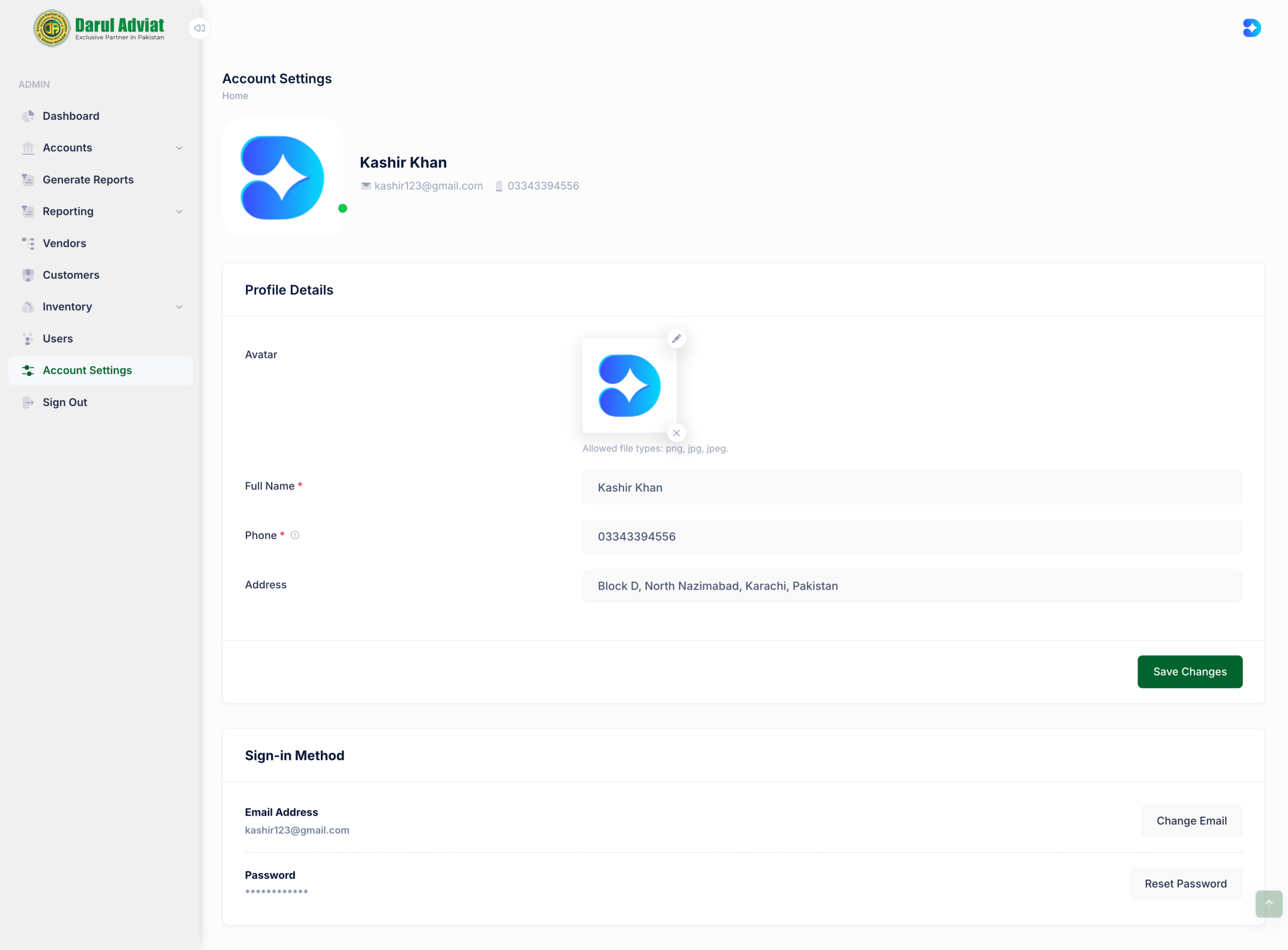Click the Generate Reports icon
Screen dimensions: 1288x950
coord(28,180)
